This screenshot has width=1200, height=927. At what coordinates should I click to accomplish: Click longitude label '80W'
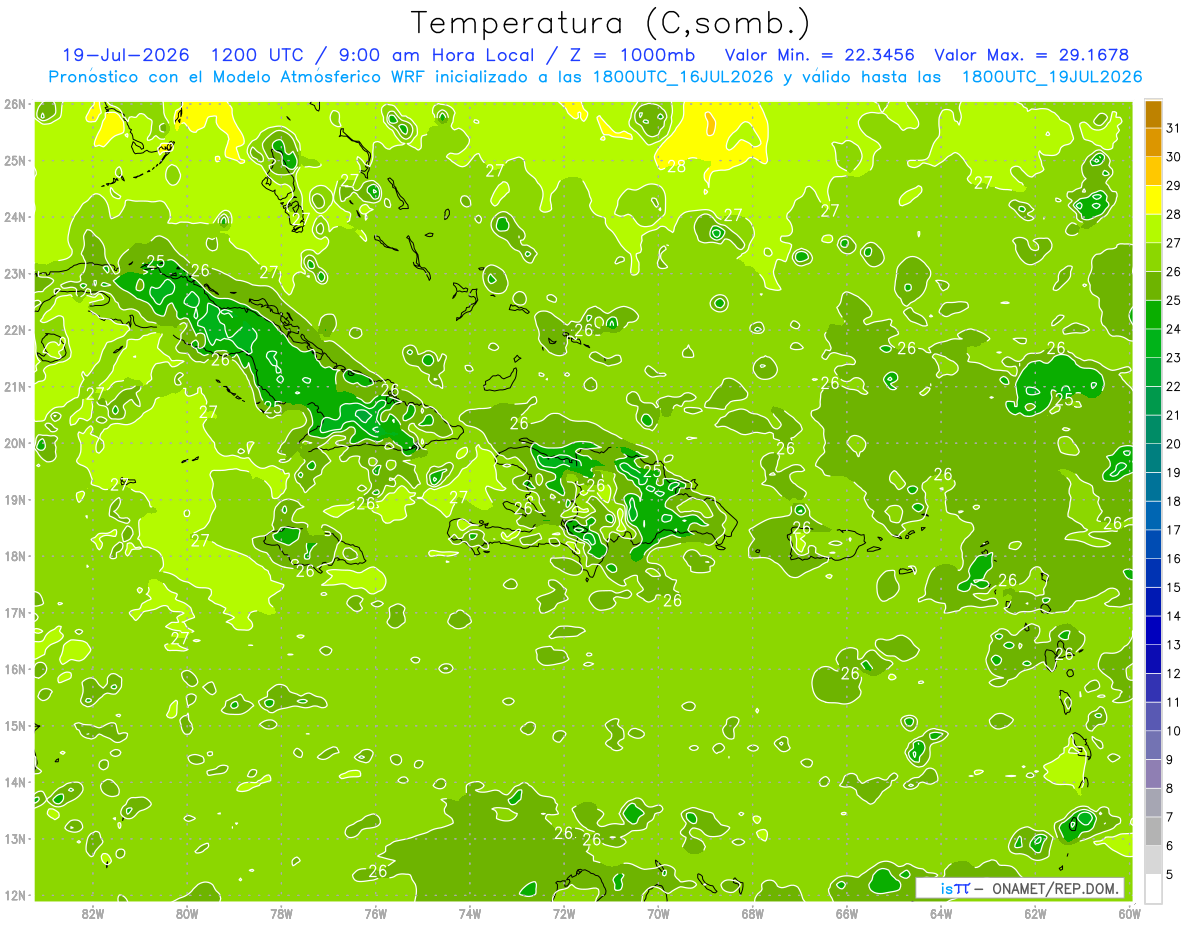(187, 912)
